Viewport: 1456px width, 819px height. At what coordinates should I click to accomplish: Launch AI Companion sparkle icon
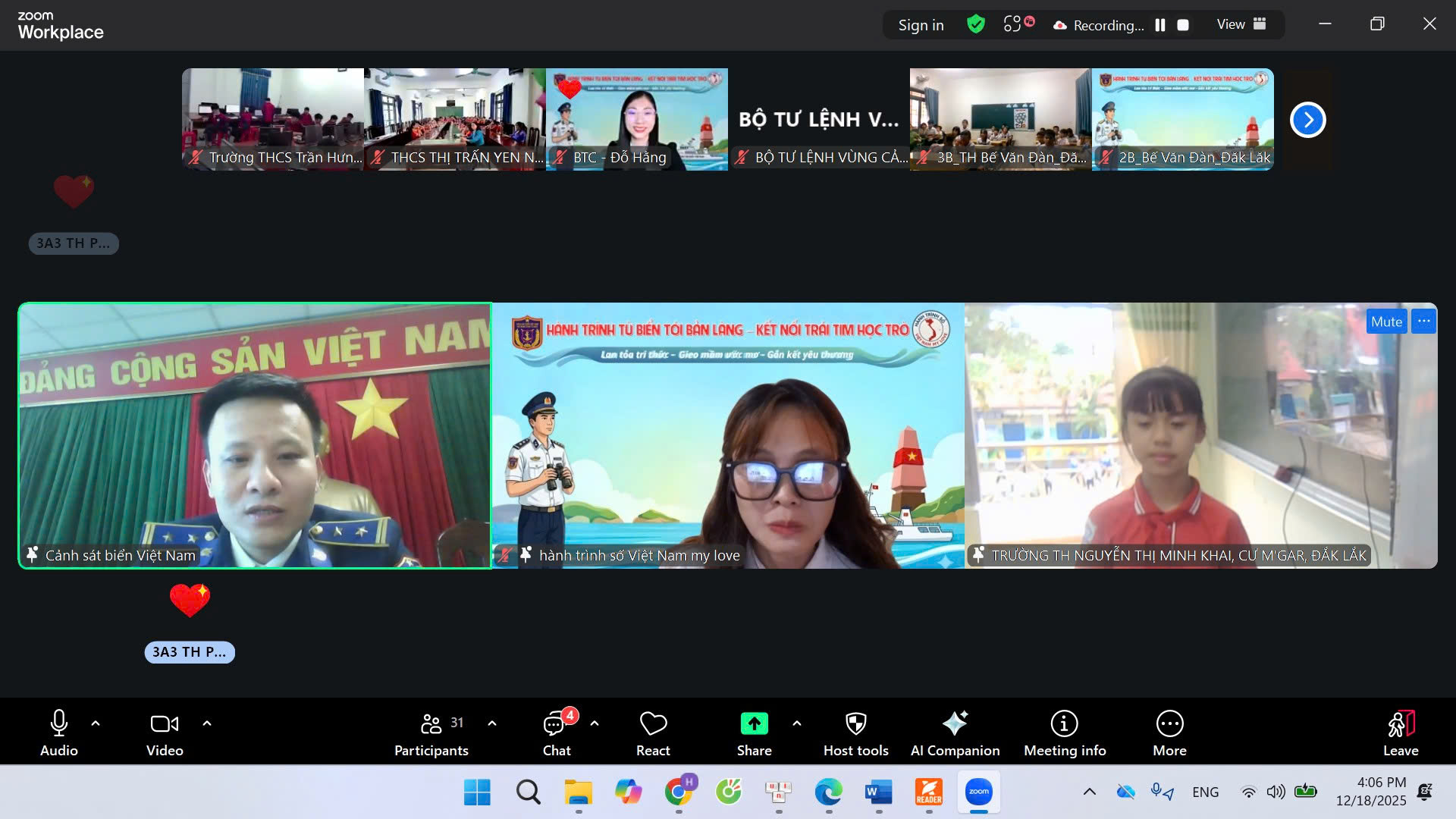[x=955, y=724]
